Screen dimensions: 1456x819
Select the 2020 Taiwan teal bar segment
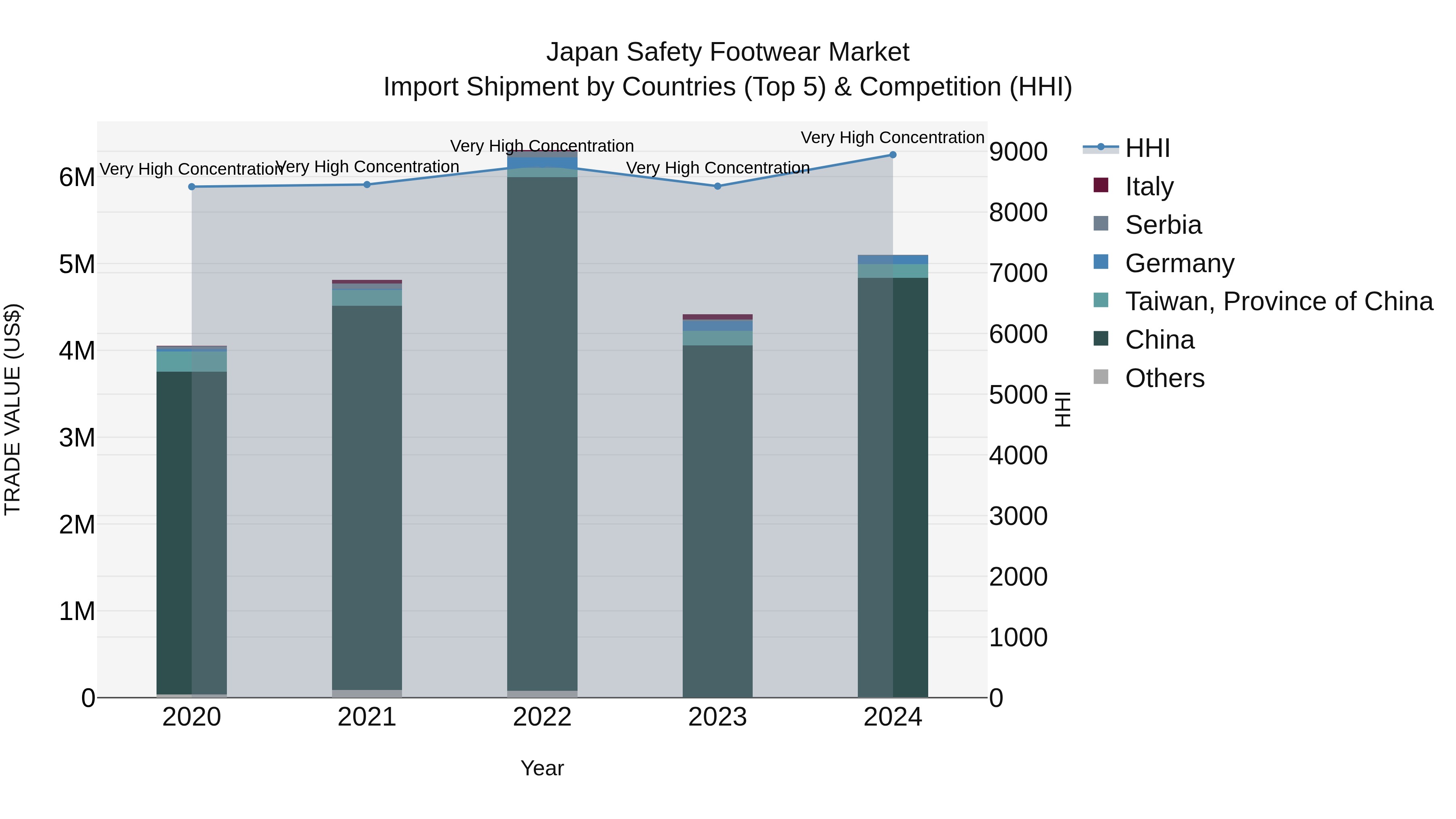[x=192, y=362]
